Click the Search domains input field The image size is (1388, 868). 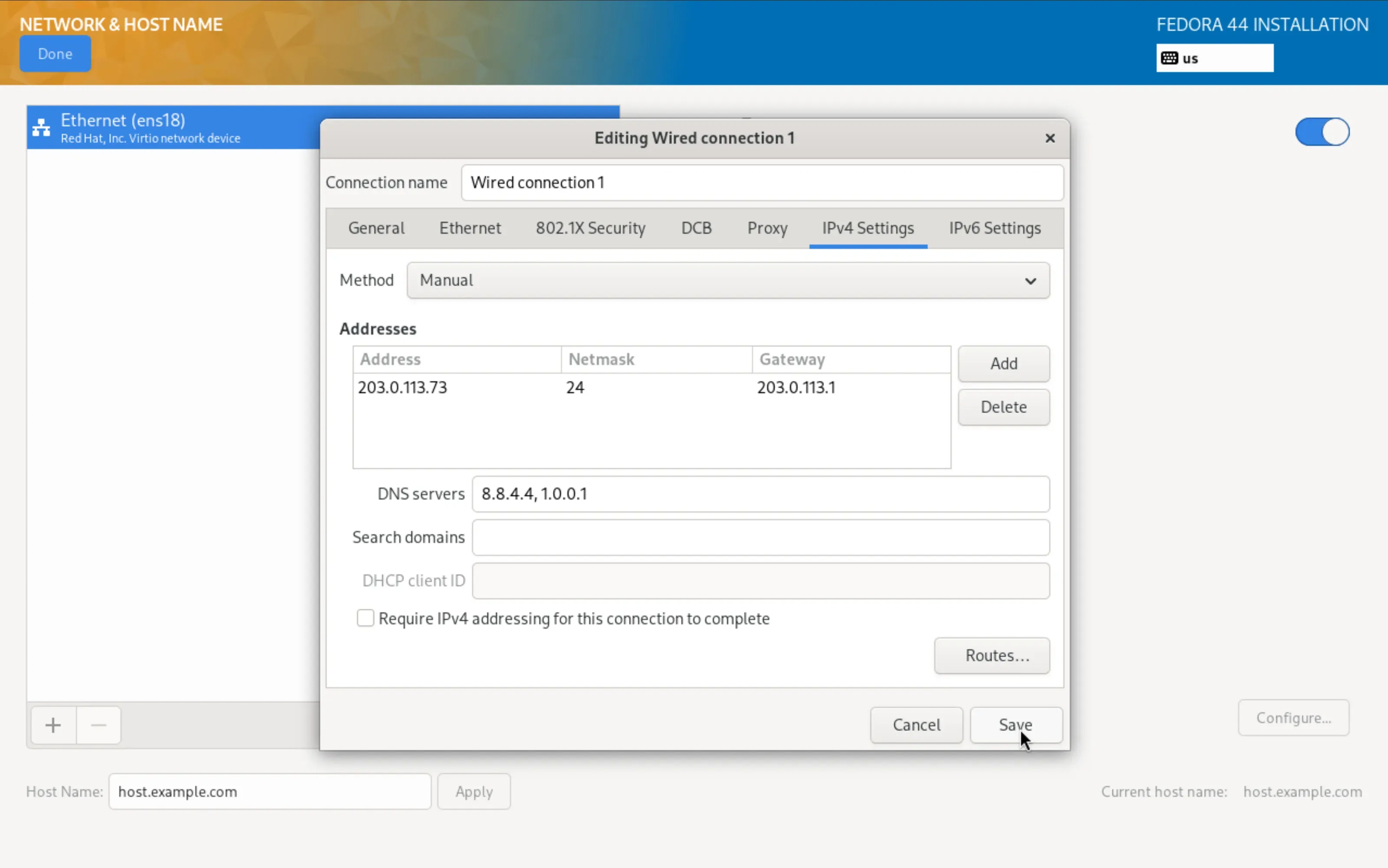(x=760, y=537)
